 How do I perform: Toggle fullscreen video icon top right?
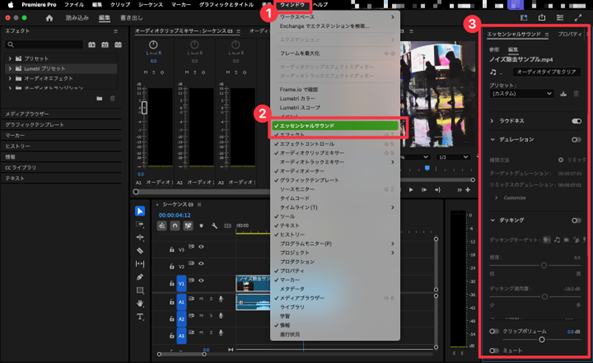coord(578,18)
